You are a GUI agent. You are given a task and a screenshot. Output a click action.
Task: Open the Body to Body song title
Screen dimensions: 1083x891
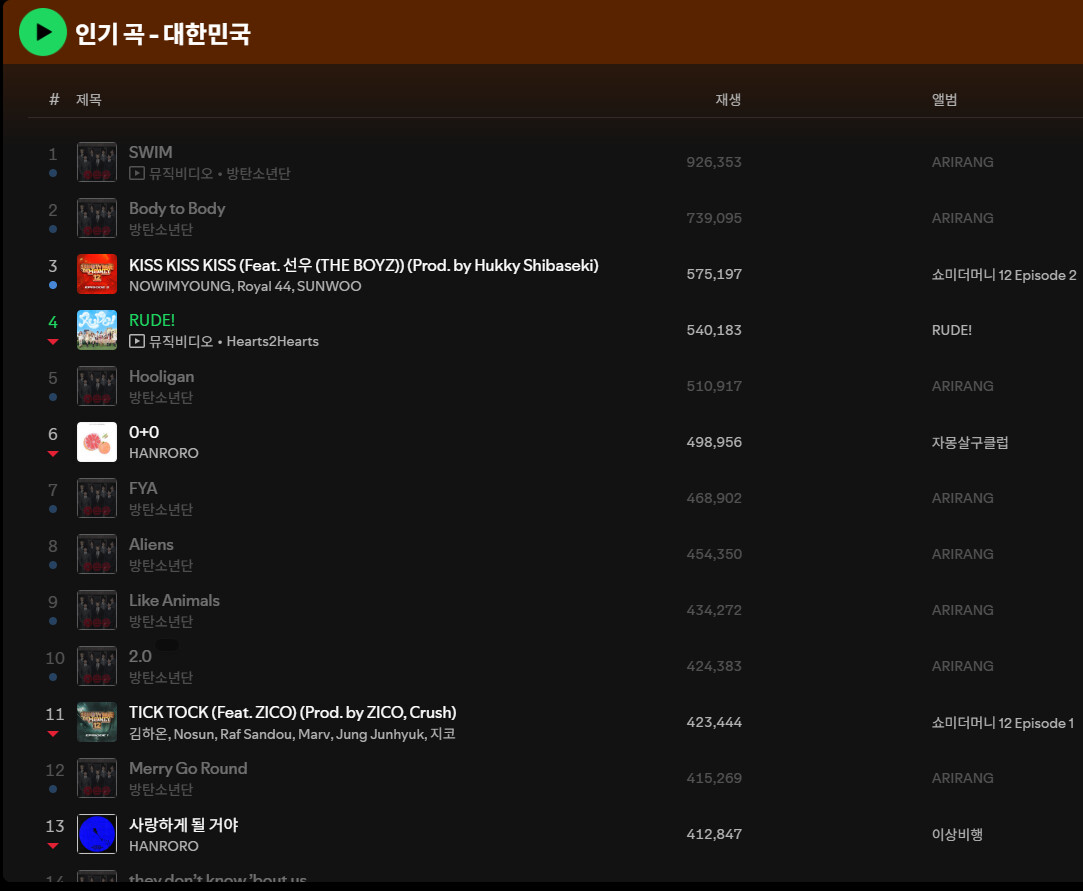[x=177, y=209]
